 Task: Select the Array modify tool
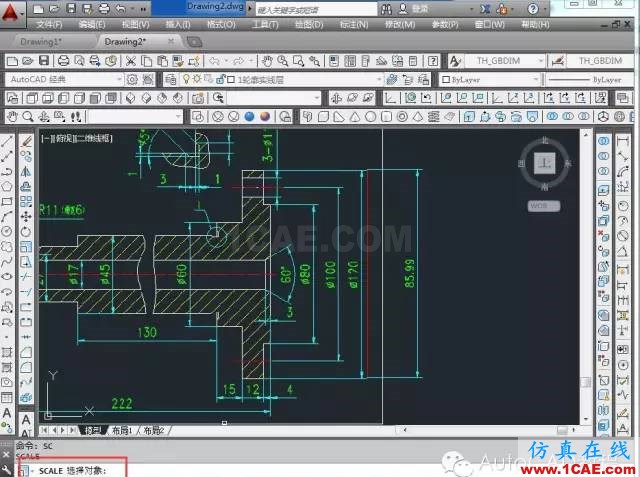(x=26, y=202)
